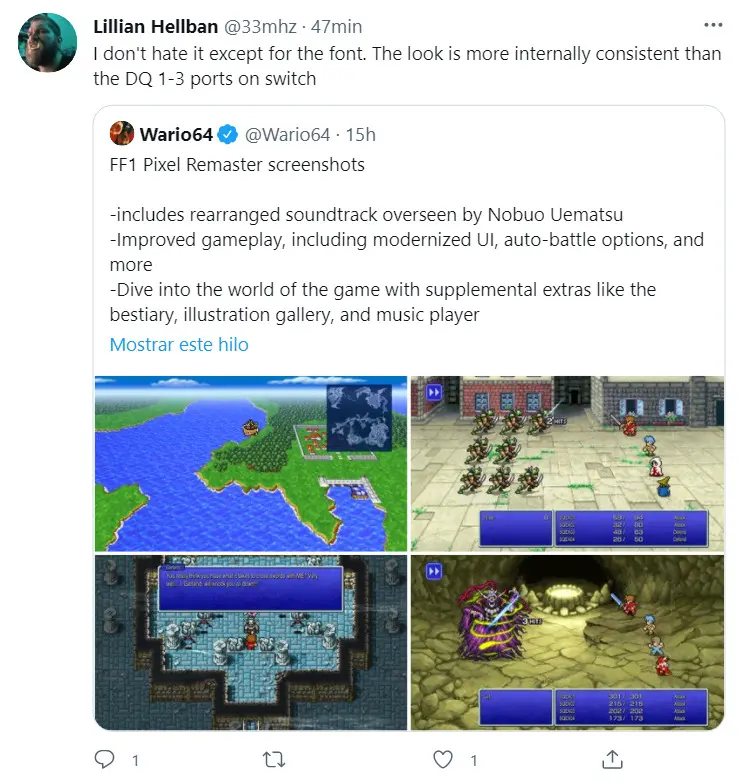Open the quoted tweet text body

click(407, 239)
